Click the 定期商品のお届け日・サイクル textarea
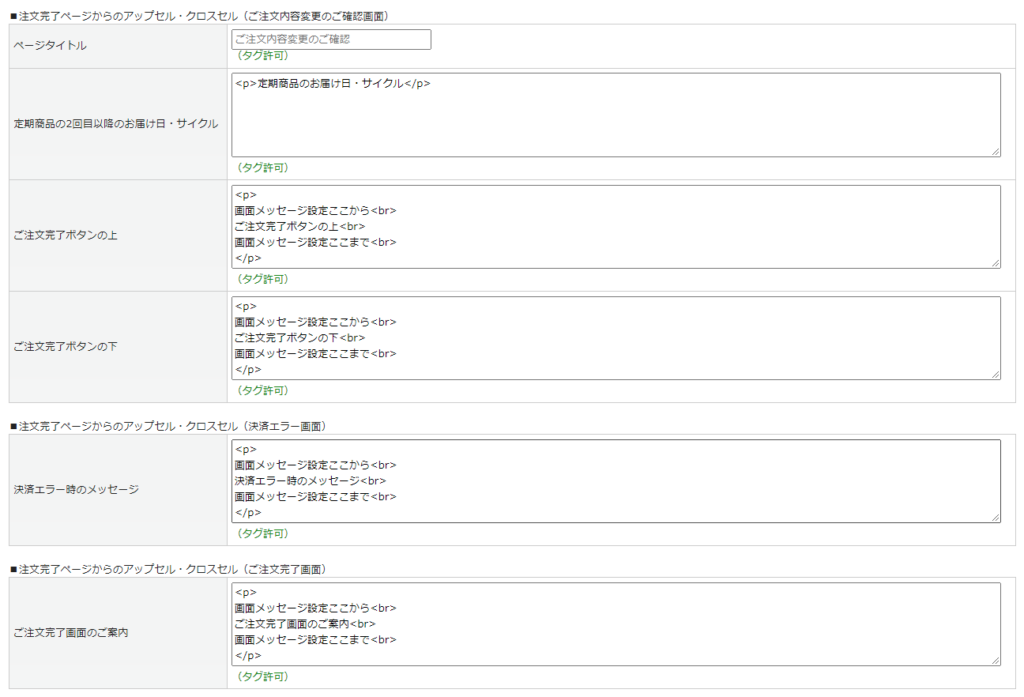The height and width of the screenshot is (697, 1024). tap(616, 115)
